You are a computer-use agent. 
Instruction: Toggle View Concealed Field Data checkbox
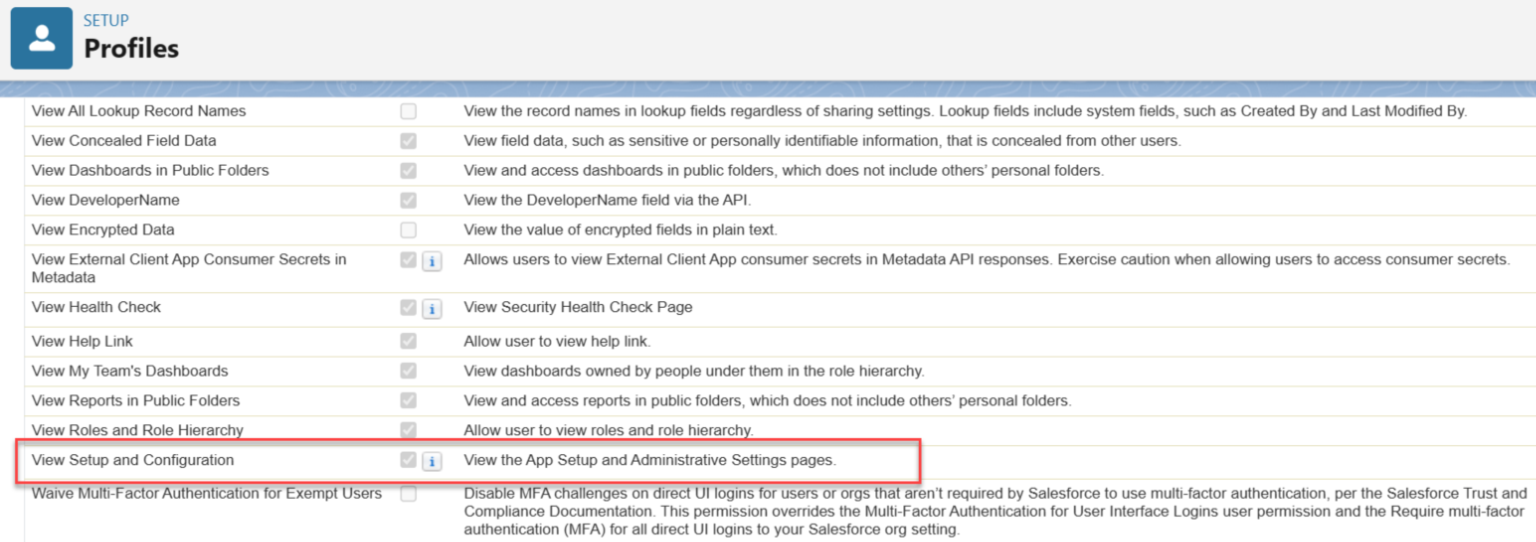coord(408,141)
